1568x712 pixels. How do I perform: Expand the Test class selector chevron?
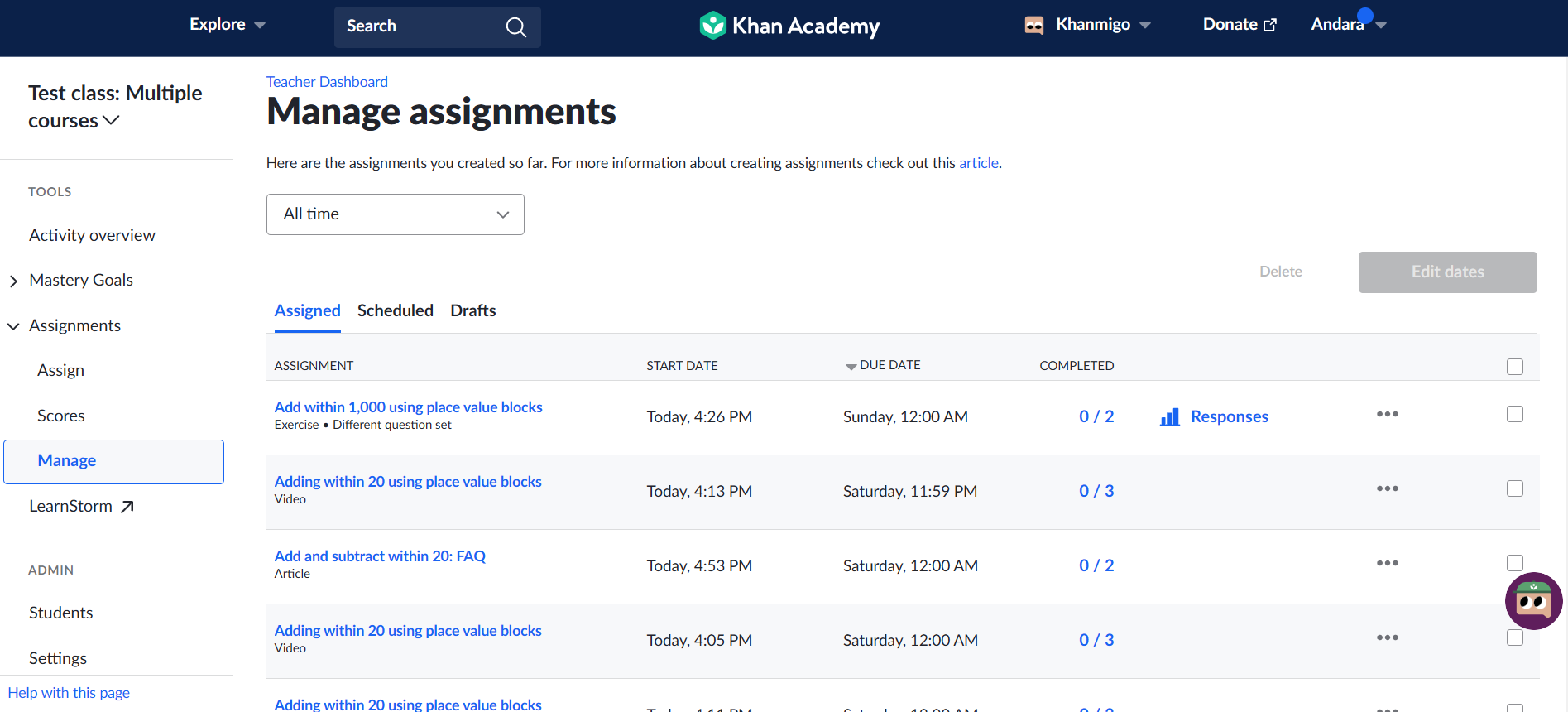point(111,121)
